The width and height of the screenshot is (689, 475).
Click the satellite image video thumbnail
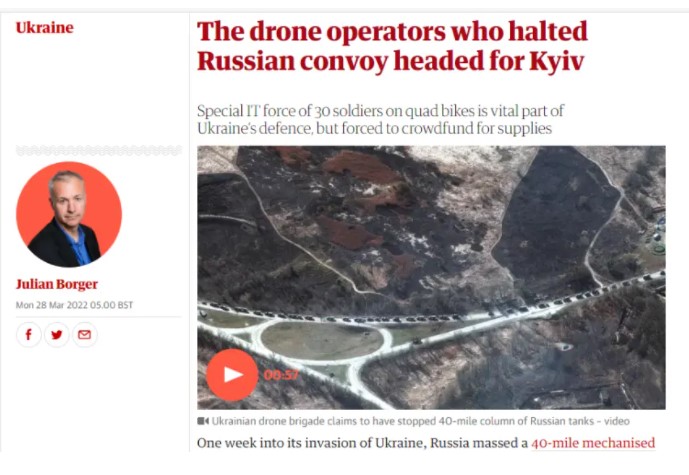pos(431,277)
